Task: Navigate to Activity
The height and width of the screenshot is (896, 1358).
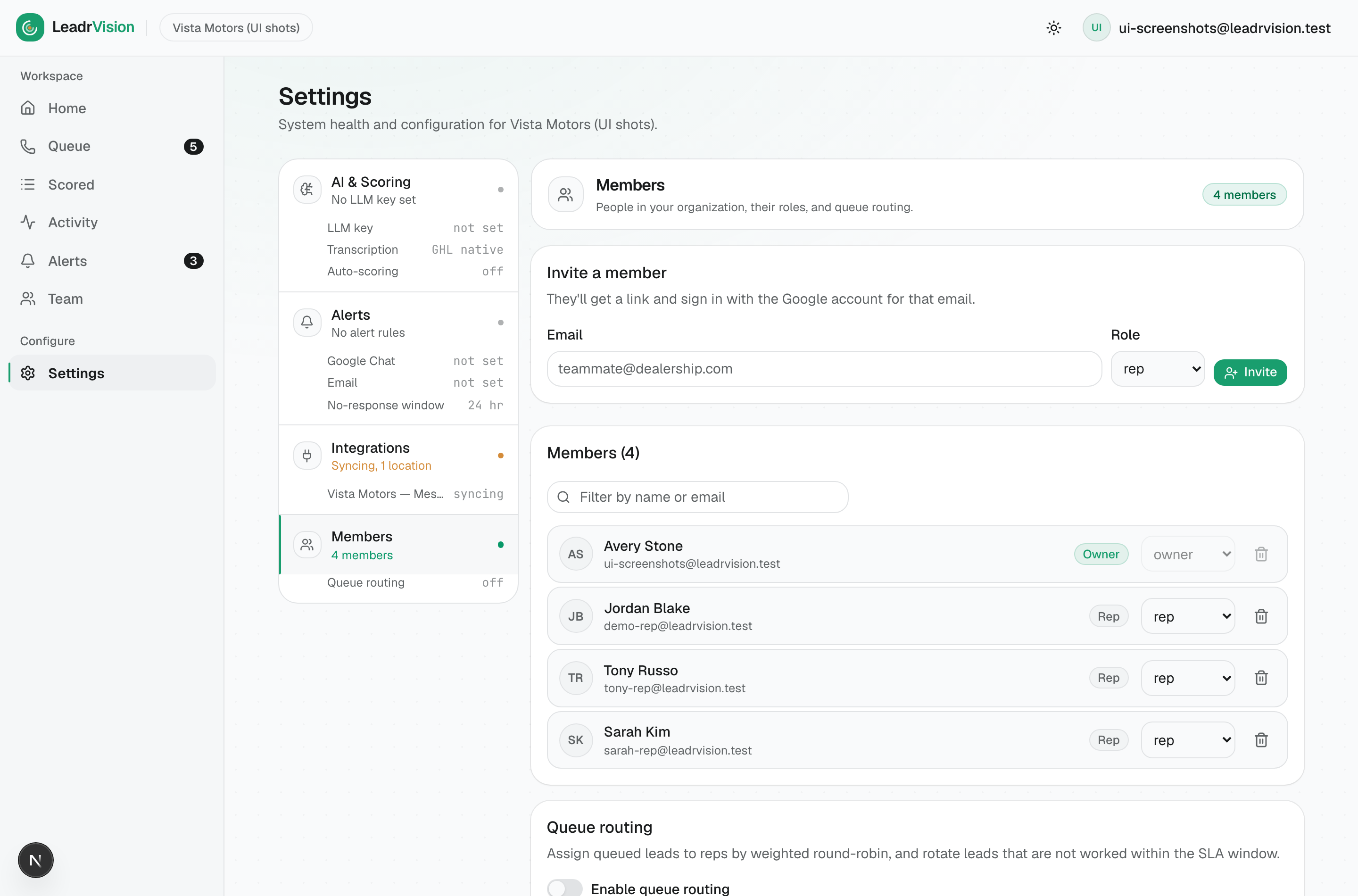Action: [x=112, y=222]
